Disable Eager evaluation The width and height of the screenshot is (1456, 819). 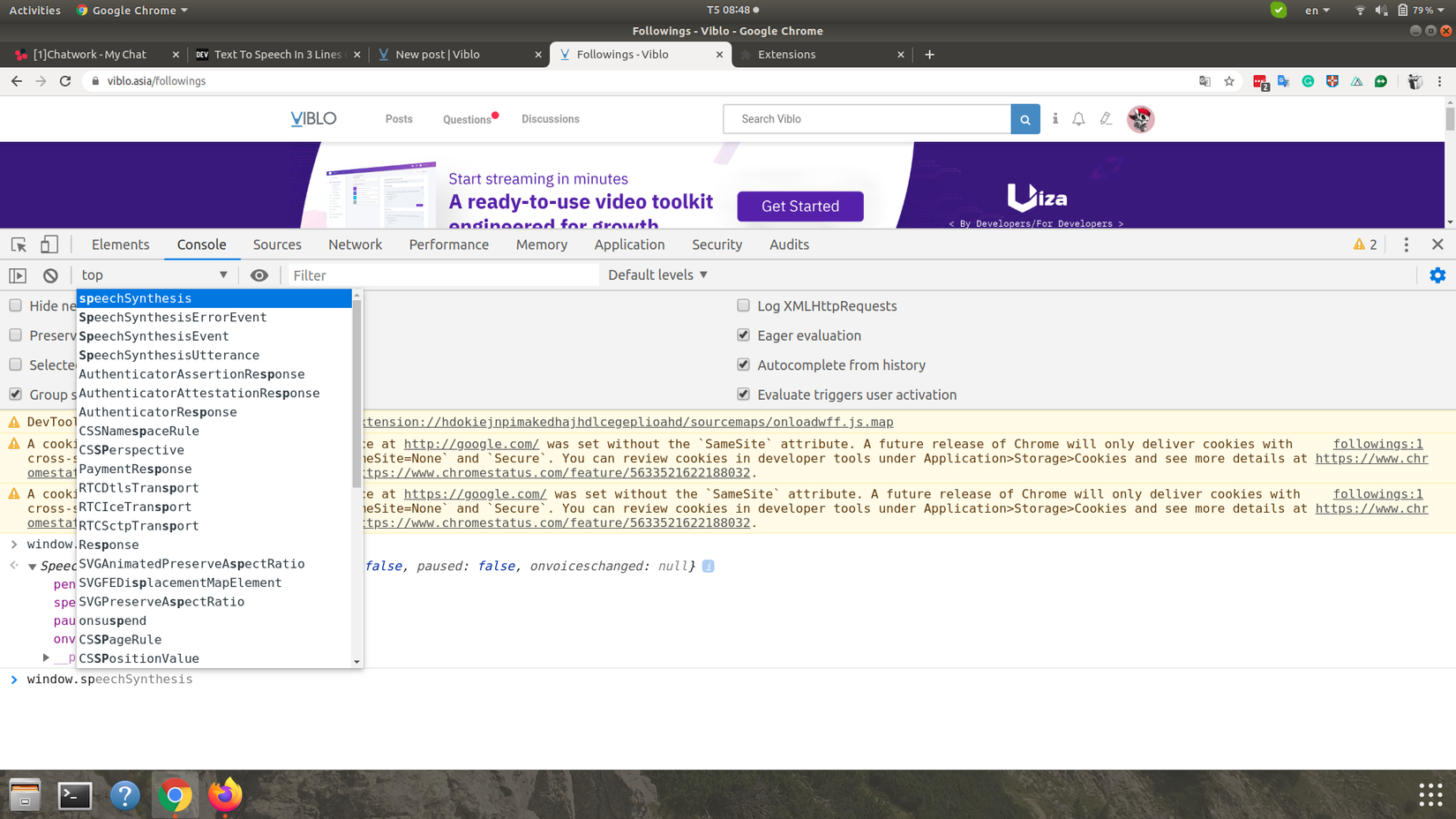click(744, 335)
